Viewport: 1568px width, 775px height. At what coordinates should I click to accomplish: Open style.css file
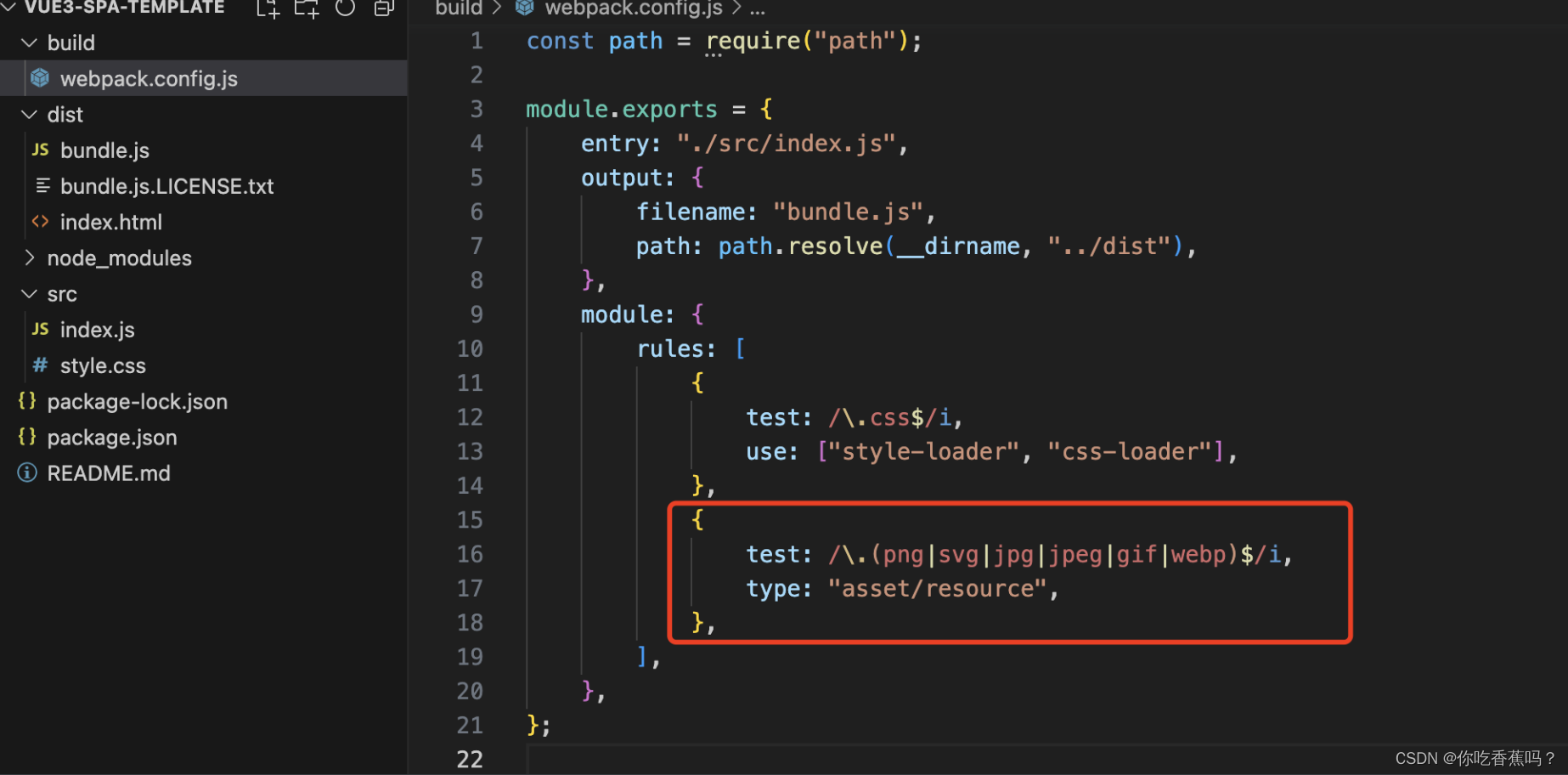pyautogui.click(x=204, y=365)
